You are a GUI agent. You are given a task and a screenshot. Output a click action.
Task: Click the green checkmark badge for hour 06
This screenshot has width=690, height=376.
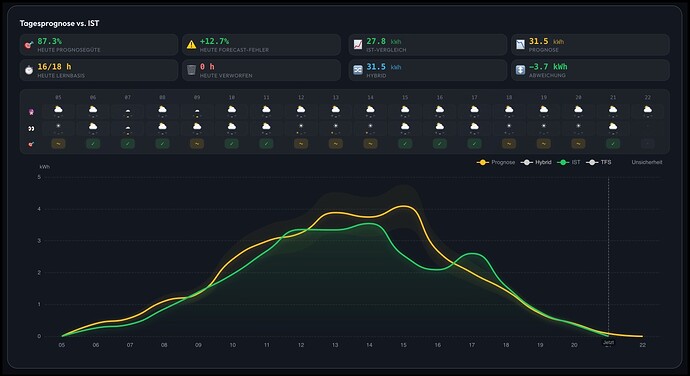(x=93, y=144)
